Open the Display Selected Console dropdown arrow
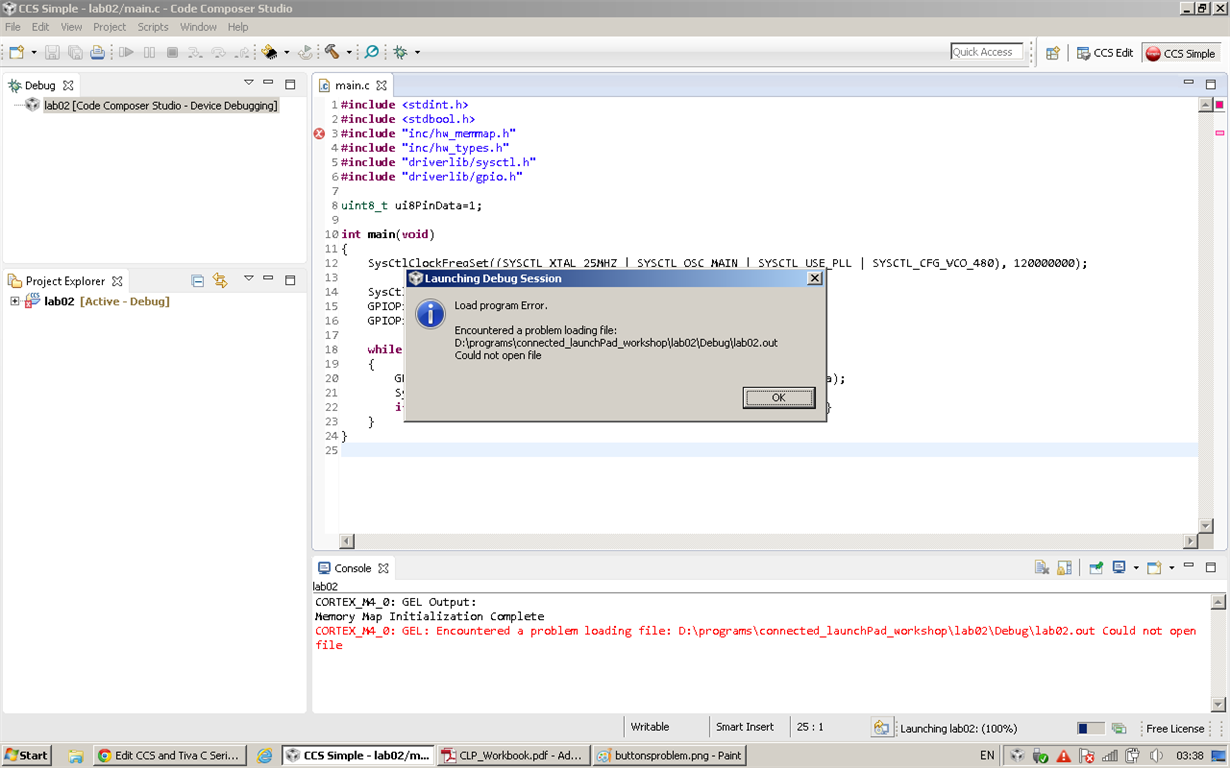Screen dimensions: 1230x768 tap(1136, 568)
